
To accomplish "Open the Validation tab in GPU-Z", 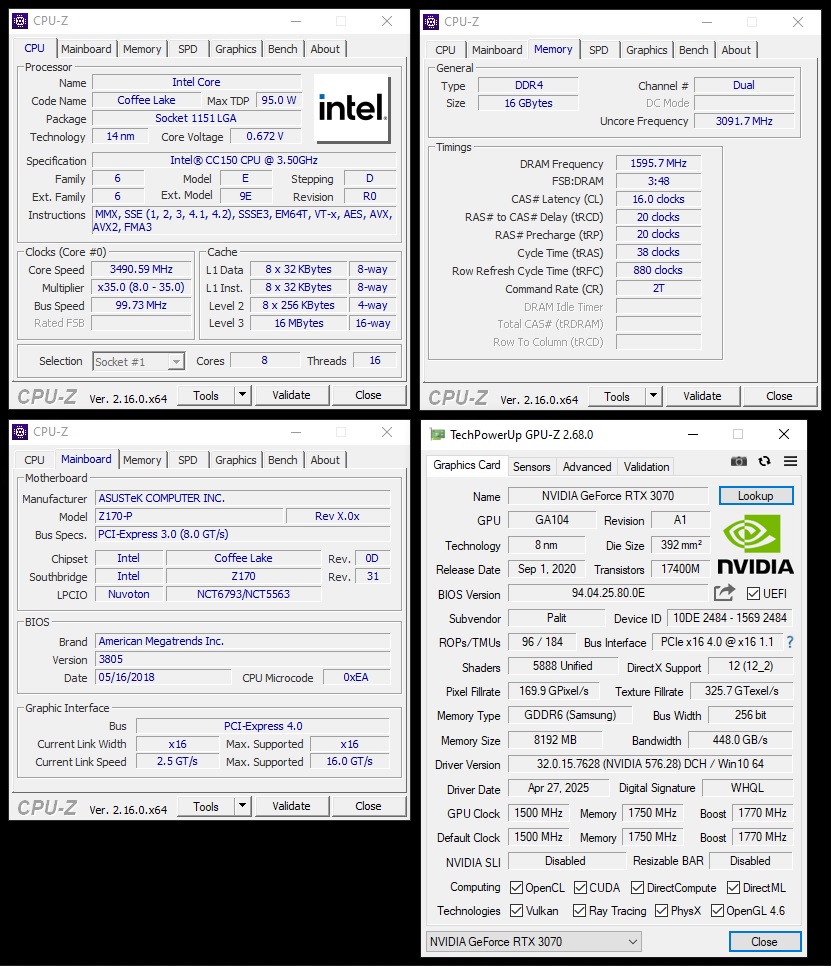I will tap(646, 466).
